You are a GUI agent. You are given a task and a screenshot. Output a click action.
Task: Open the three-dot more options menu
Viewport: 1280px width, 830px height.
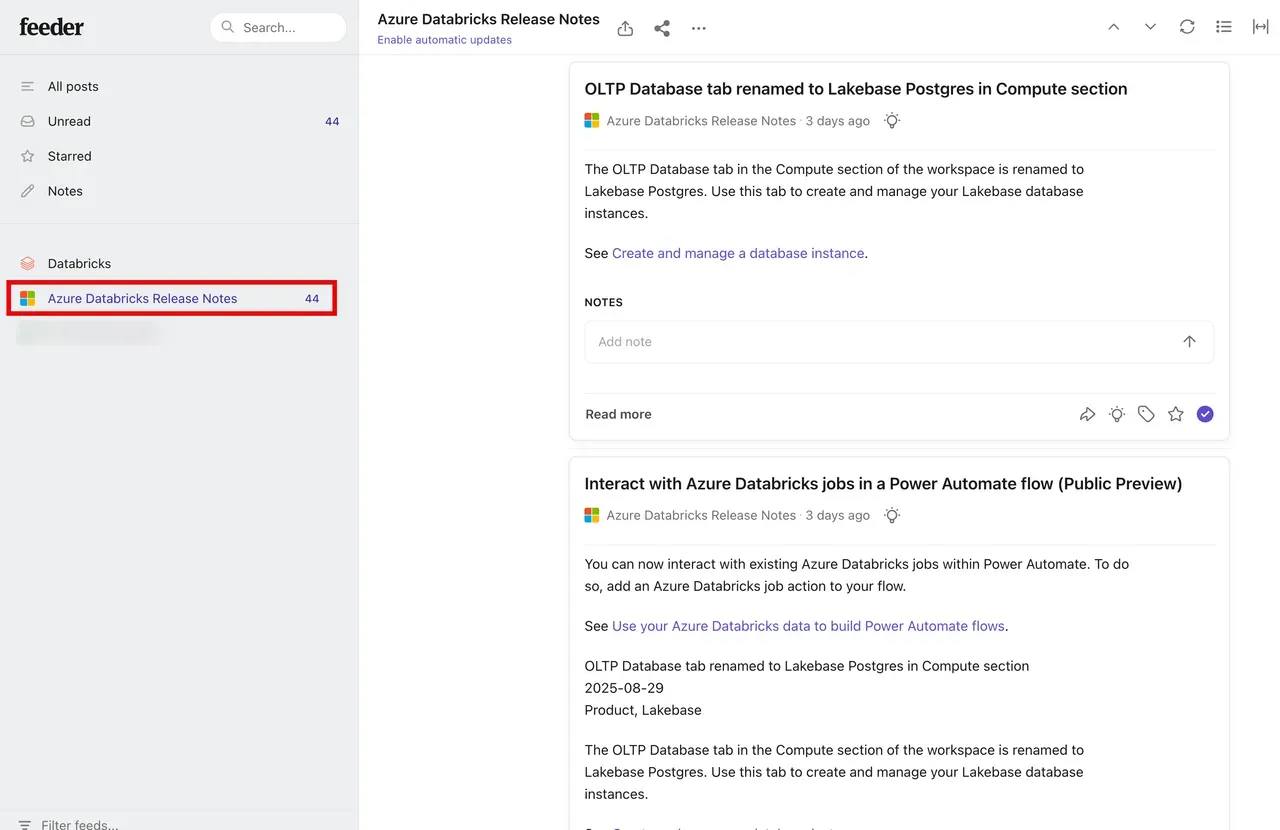click(x=699, y=28)
